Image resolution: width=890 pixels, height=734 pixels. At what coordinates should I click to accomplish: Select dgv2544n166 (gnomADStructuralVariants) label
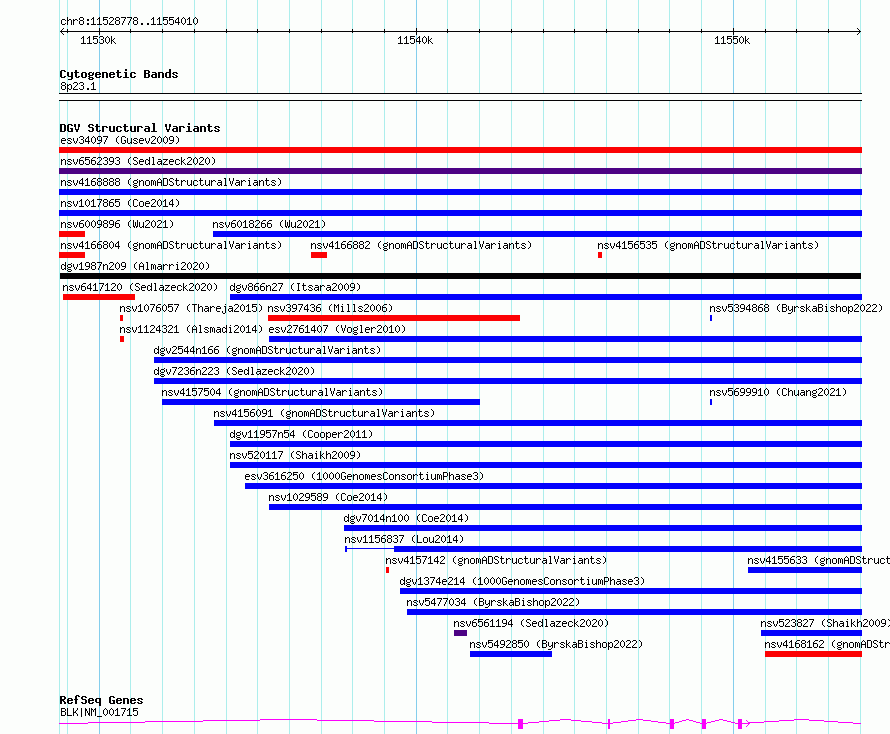click(x=267, y=350)
